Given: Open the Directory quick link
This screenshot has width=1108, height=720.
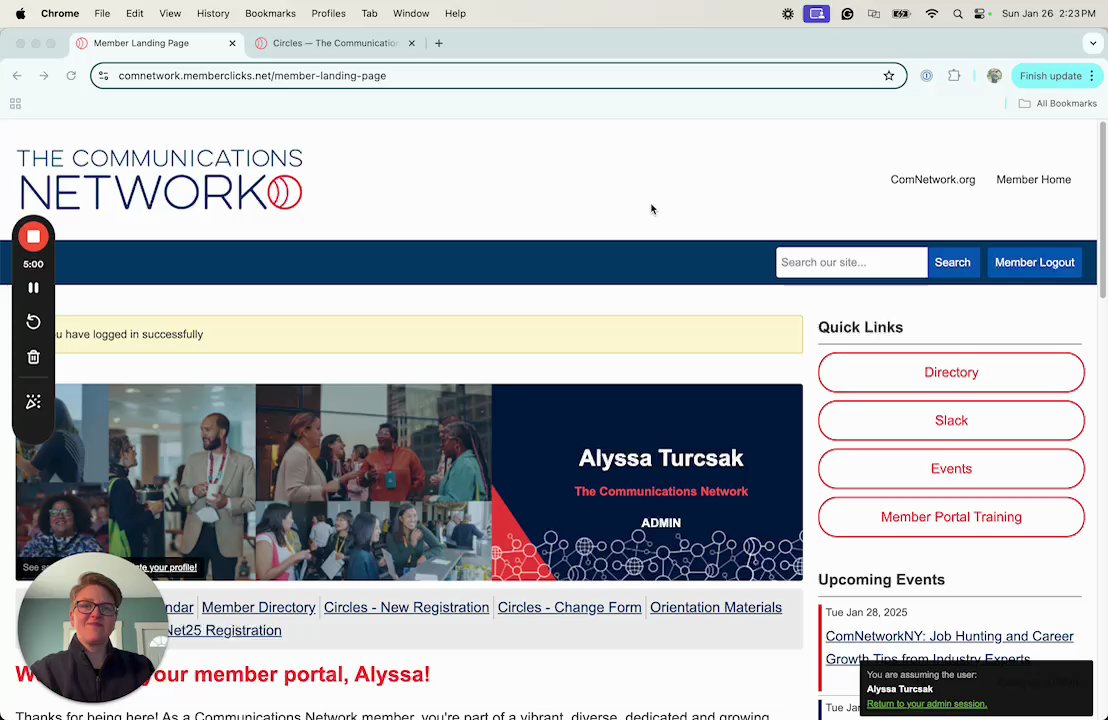Looking at the screenshot, I should (x=951, y=372).
